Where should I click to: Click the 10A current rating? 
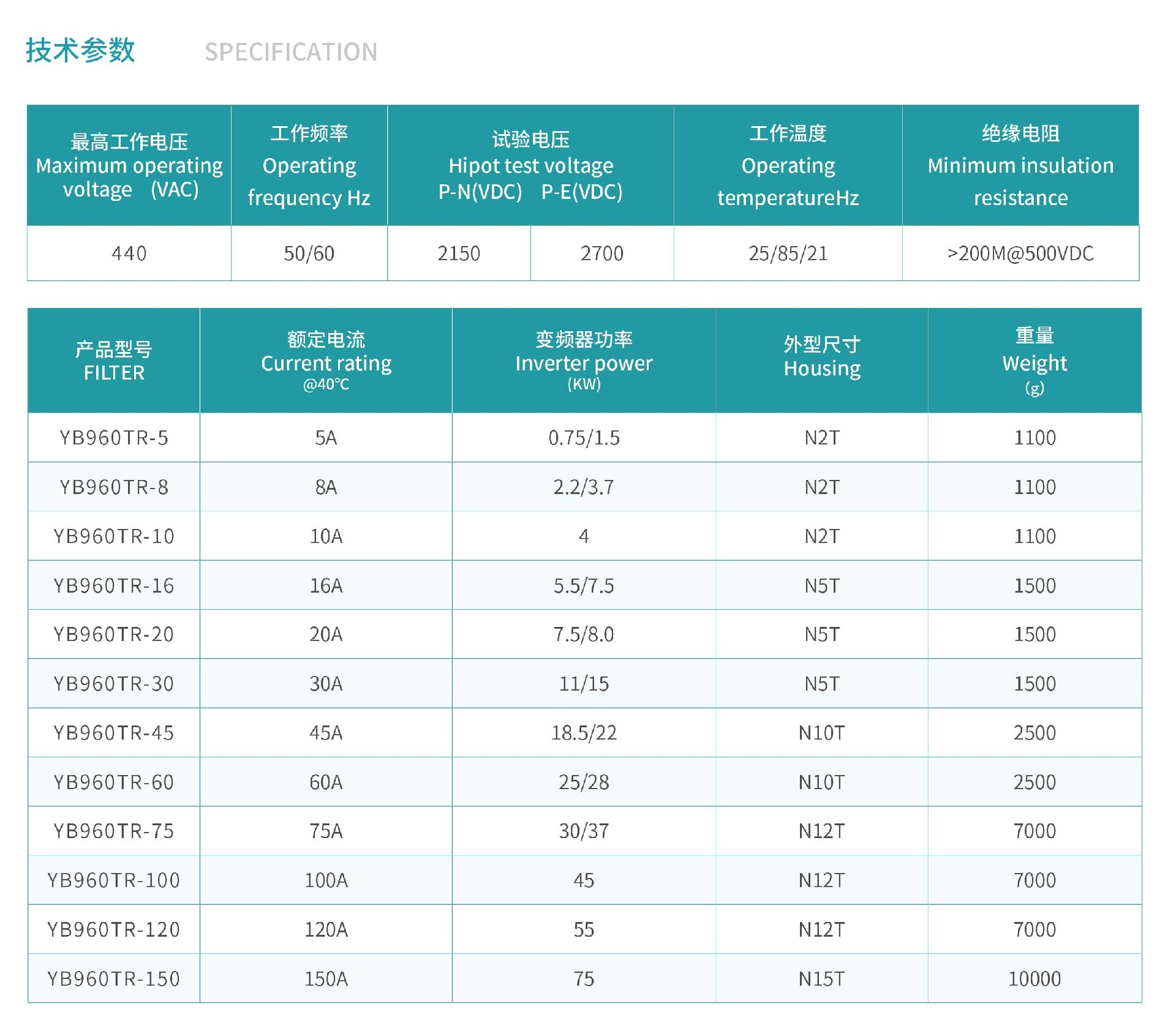click(x=326, y=536)
